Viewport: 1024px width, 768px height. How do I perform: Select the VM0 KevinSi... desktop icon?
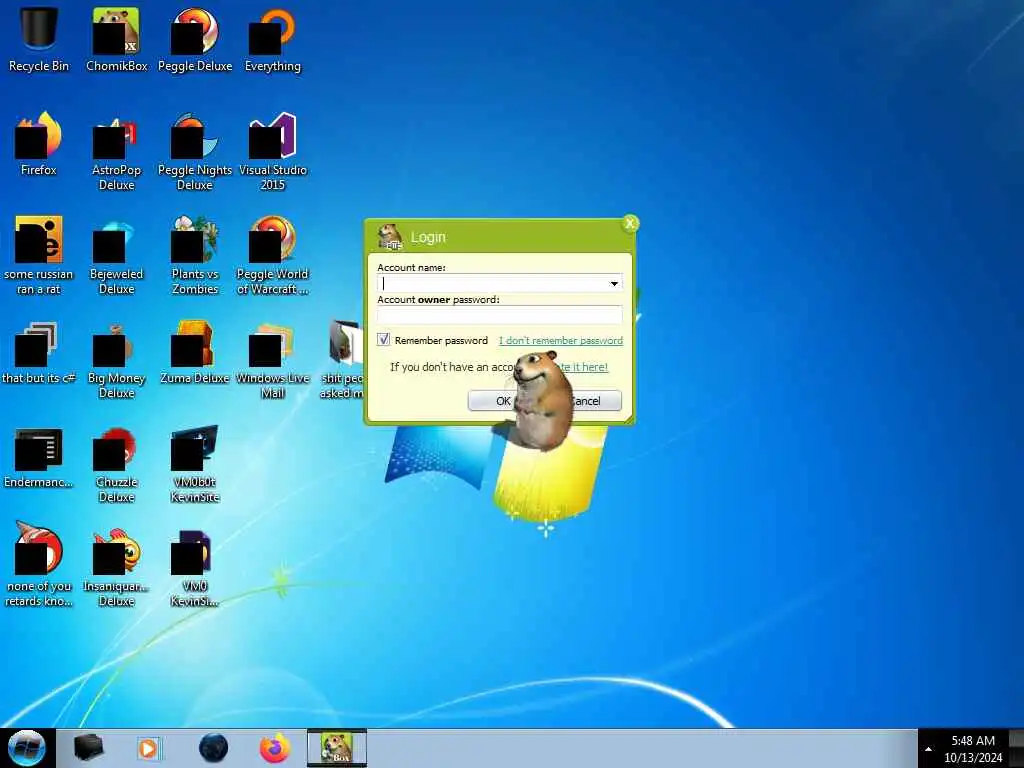pos(195,567)
